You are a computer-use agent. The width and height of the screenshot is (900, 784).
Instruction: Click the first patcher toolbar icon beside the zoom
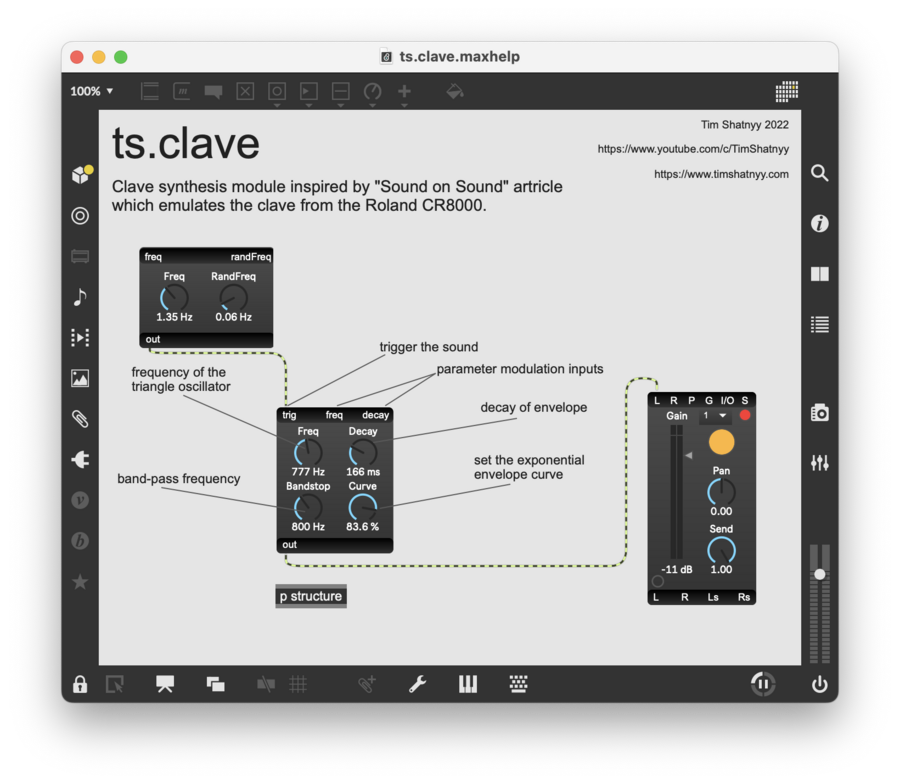click(150, 91)
